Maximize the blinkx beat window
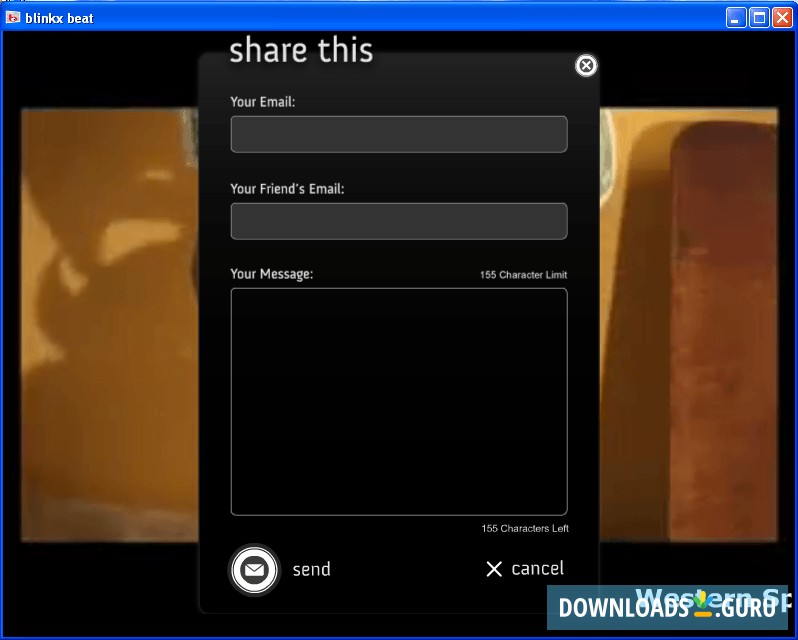Viewport: 798px width, 640px height. pos(759,18)
